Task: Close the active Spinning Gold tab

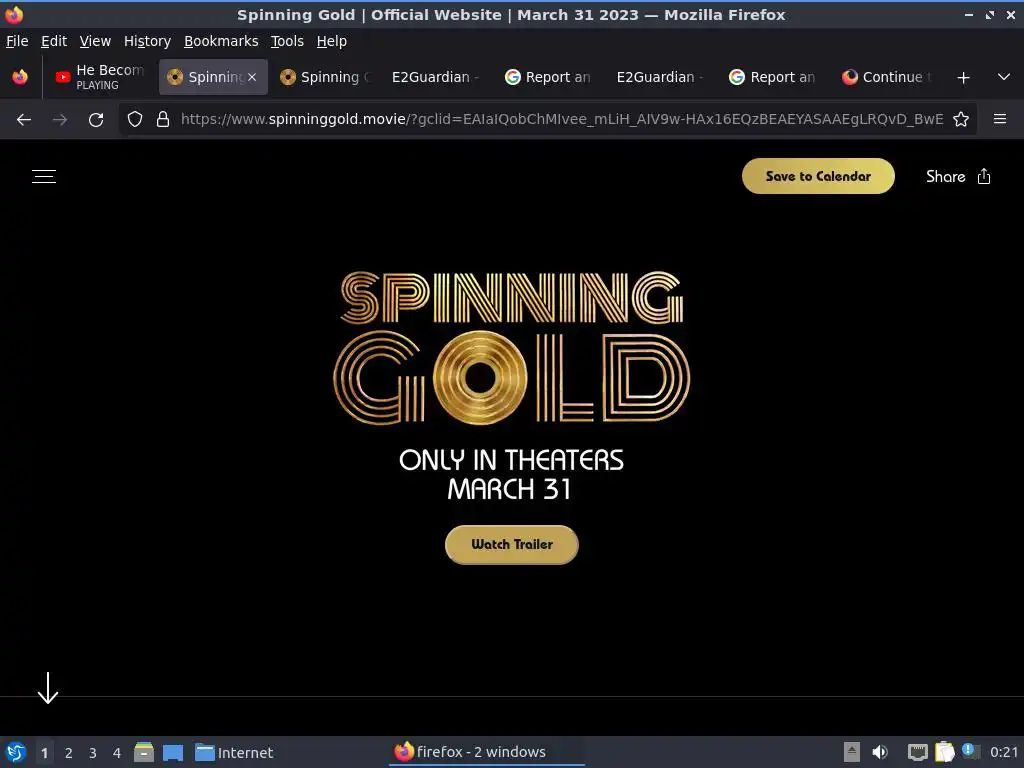Action: pos(252,77)
